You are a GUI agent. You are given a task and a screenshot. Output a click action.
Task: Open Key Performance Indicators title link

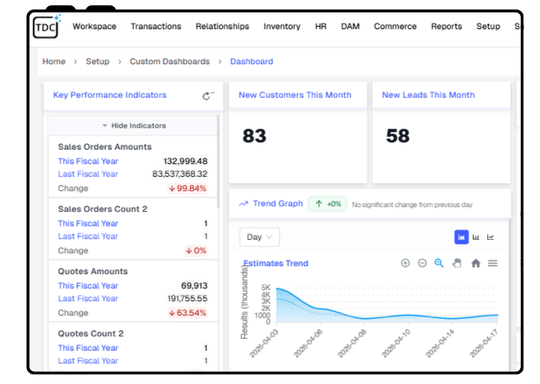coord(110,95)
